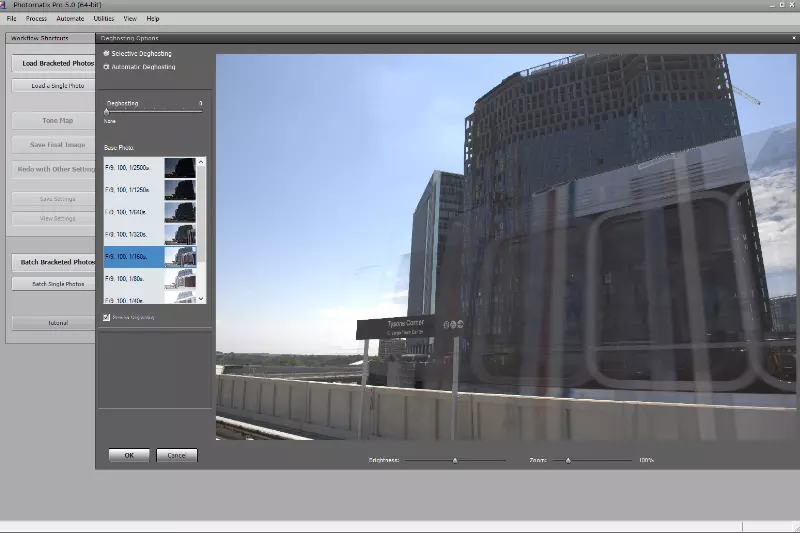Click base photo list scroll-up arrow

point(201,162)
